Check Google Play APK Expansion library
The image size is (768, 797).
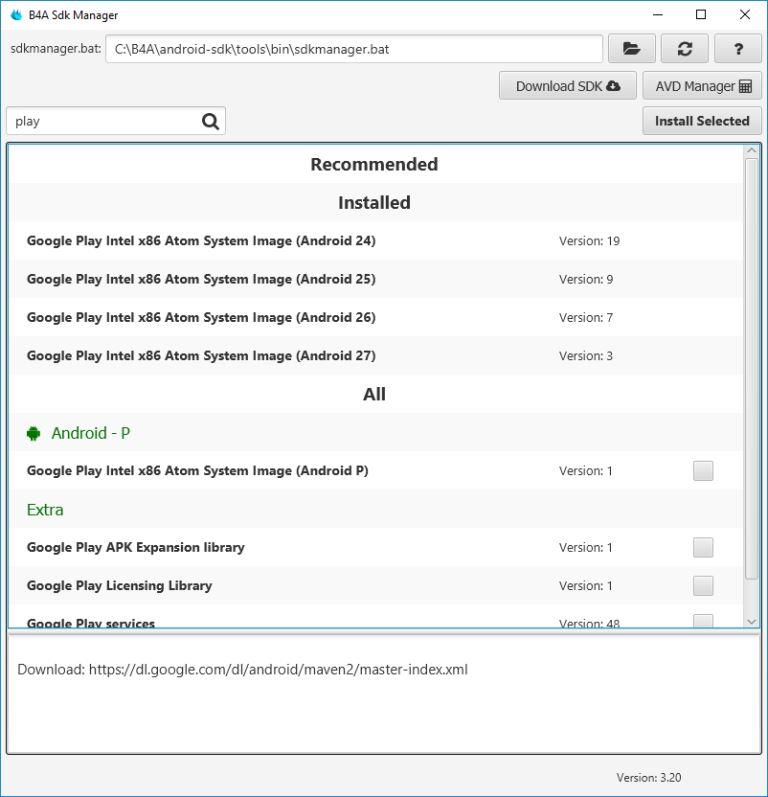[703, 547]
